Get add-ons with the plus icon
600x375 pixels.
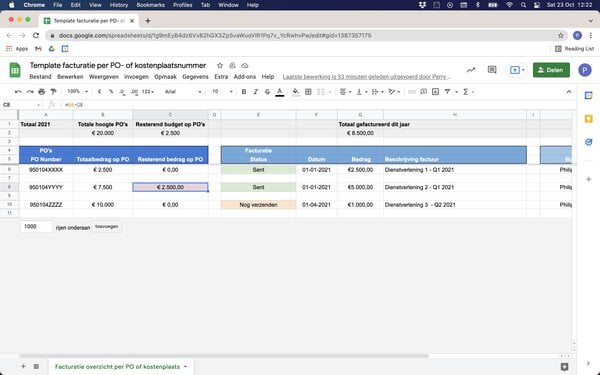pos(589,179)
